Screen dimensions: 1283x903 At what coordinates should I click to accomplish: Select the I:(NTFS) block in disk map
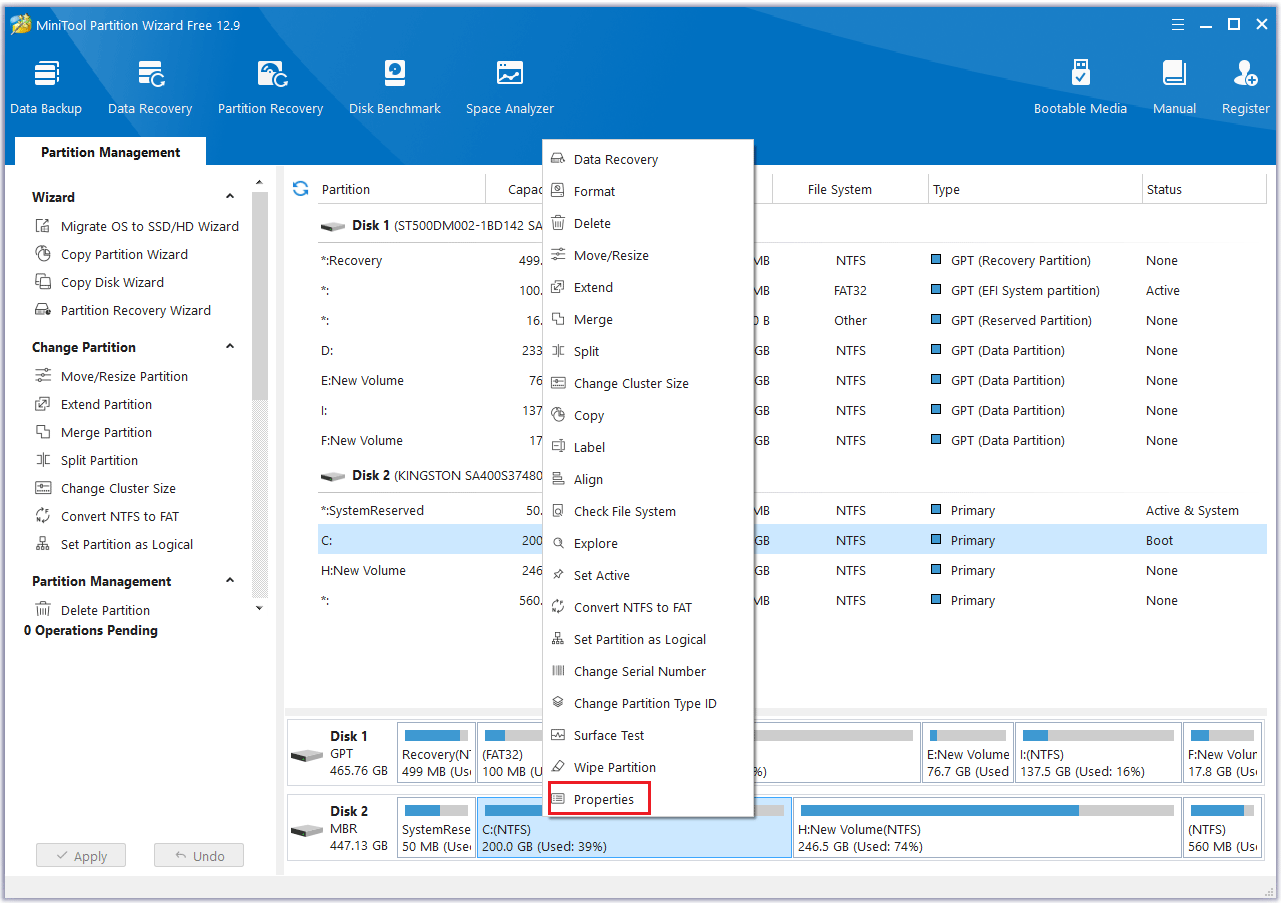click(1098, 752)
